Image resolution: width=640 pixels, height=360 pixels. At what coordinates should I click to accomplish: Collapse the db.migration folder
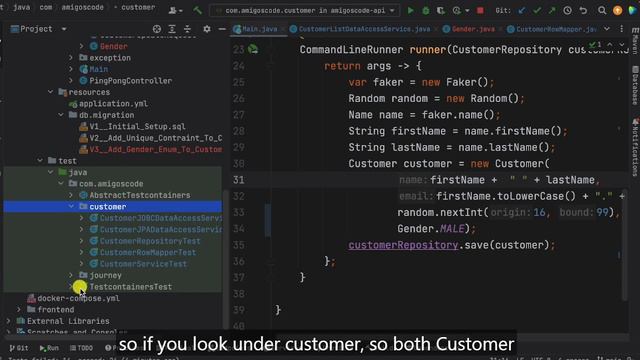pyautogui.click(x=60, y=115)
